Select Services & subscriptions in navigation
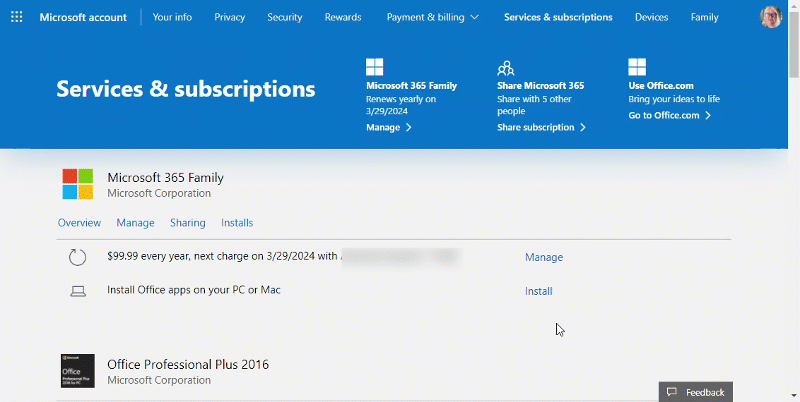The image size is (800, 402). click(558, 17)
